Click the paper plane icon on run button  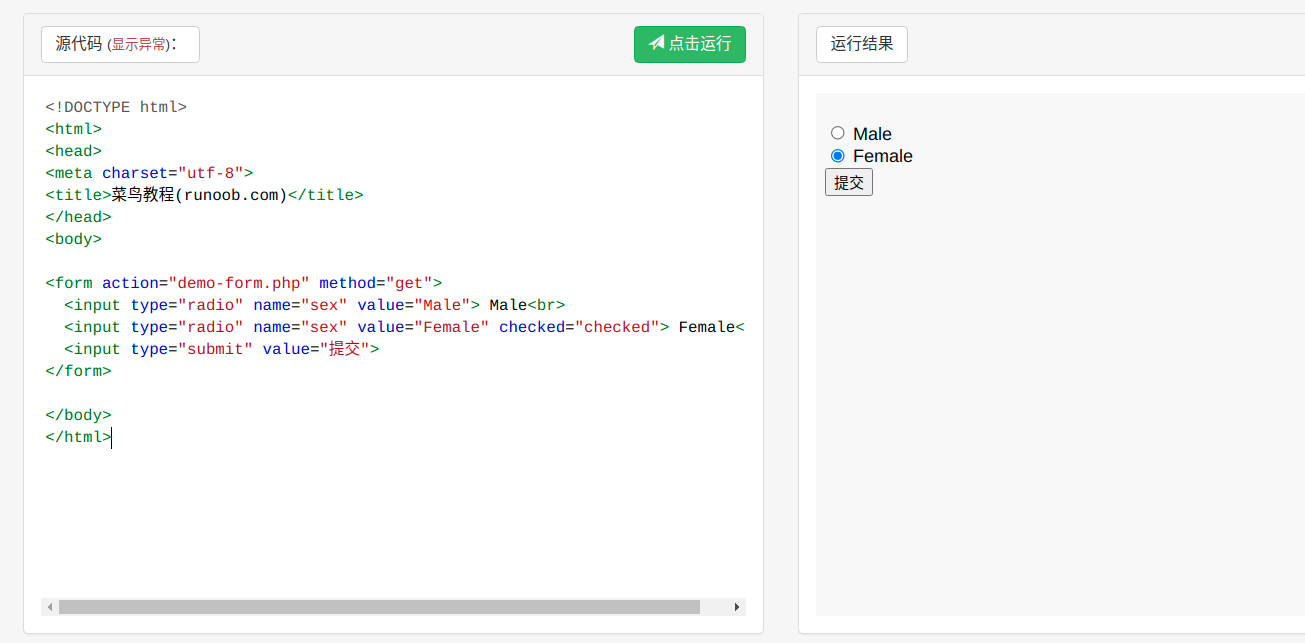(x=656, y=43)
